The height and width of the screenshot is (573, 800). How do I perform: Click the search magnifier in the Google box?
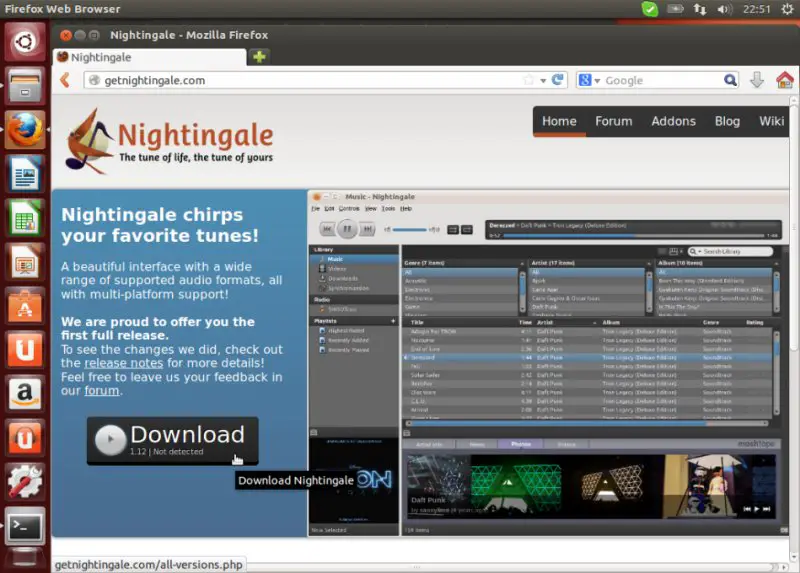click(x=730, y=80)
